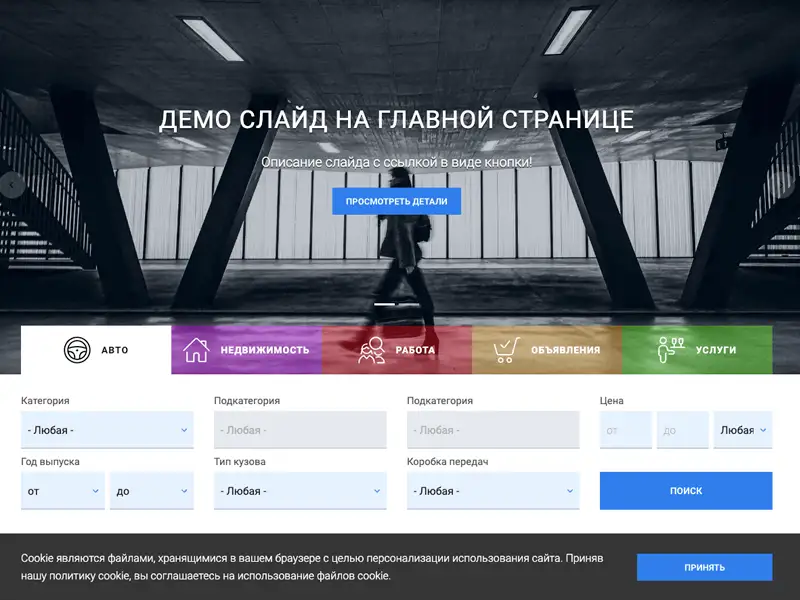Switch to the Работа tab
The width and height of the screenshot is (800, 600).
397,350
